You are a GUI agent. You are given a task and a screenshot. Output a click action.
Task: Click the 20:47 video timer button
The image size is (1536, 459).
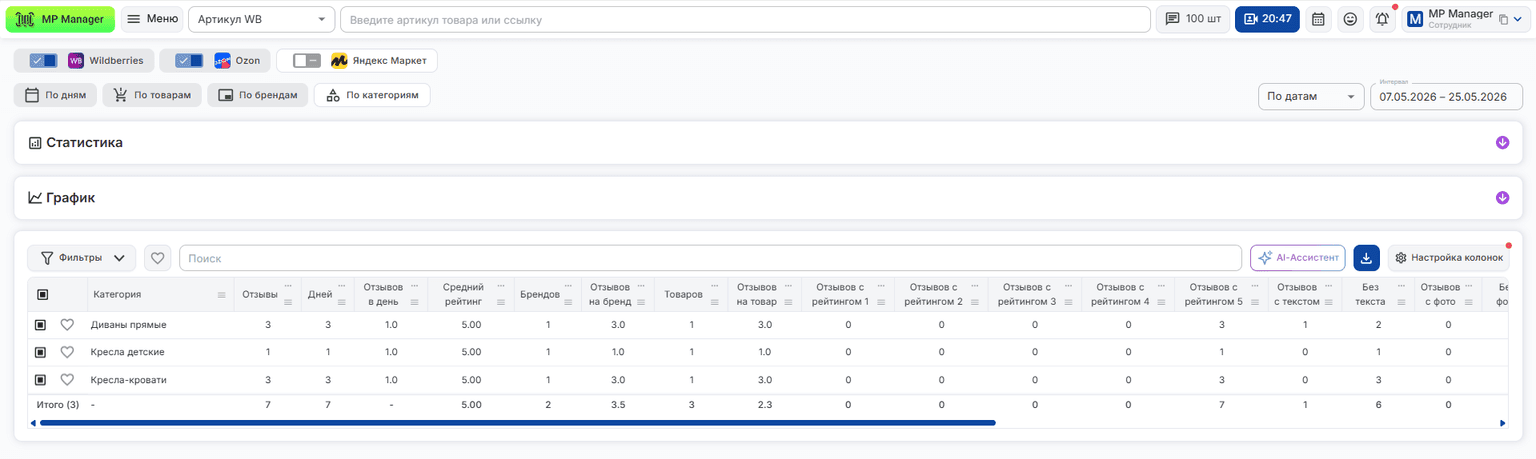click(1267, 19)
